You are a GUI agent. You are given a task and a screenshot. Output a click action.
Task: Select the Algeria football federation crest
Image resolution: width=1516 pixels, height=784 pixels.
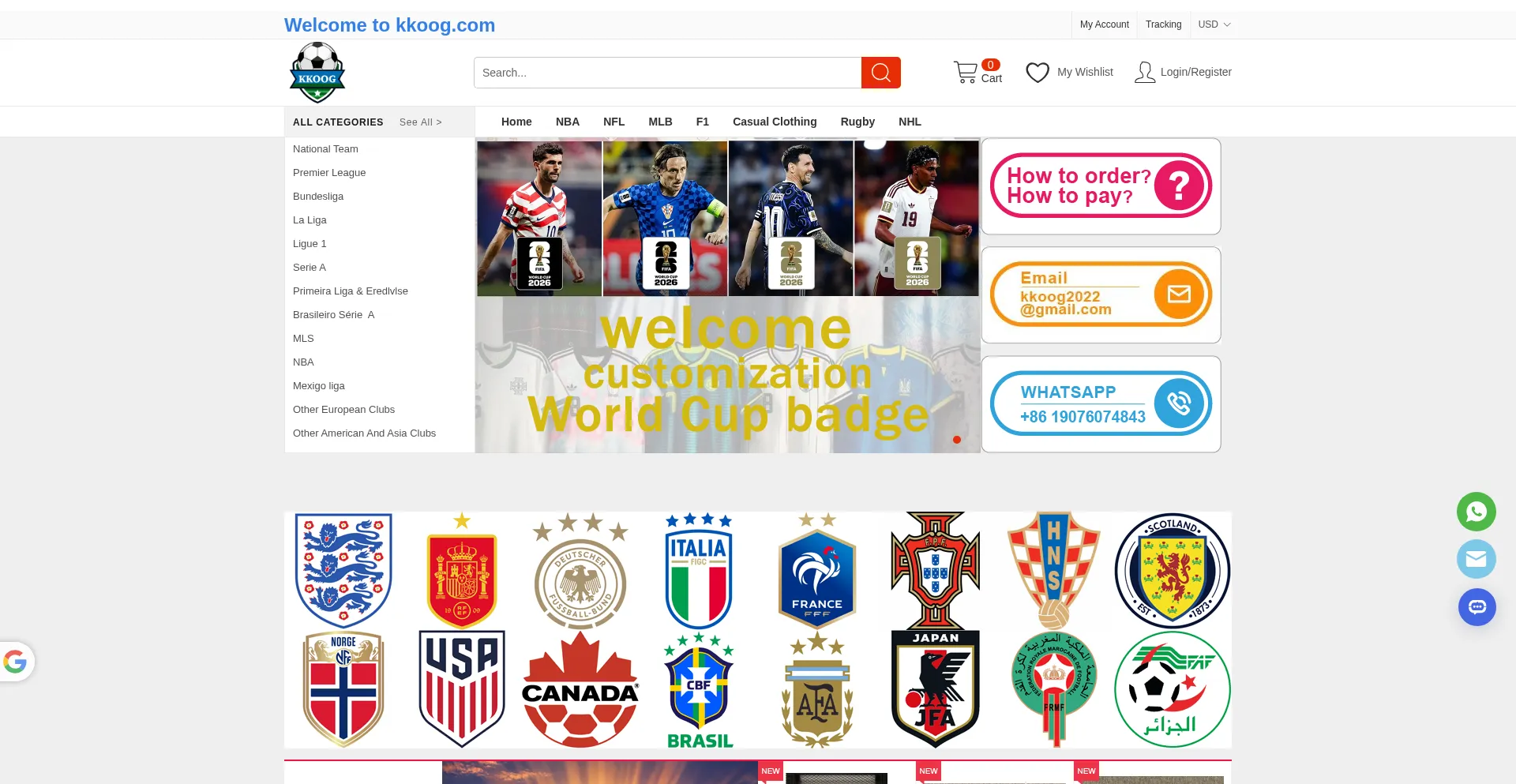pos(1173,689)
